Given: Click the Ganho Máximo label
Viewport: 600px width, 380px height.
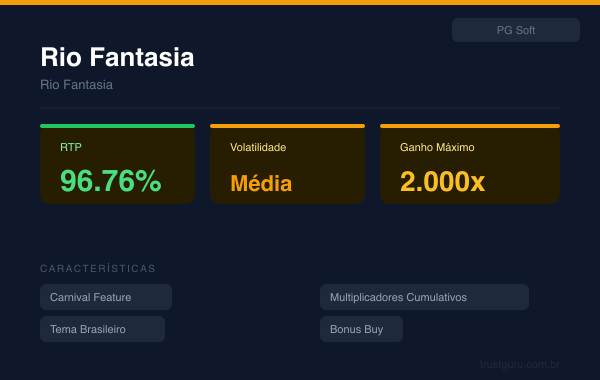Looking at the screenshot, I should [437, 147].
